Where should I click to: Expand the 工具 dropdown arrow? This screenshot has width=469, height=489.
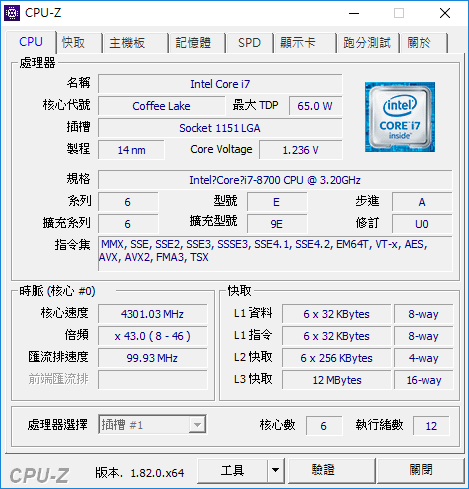click(275, 471)
